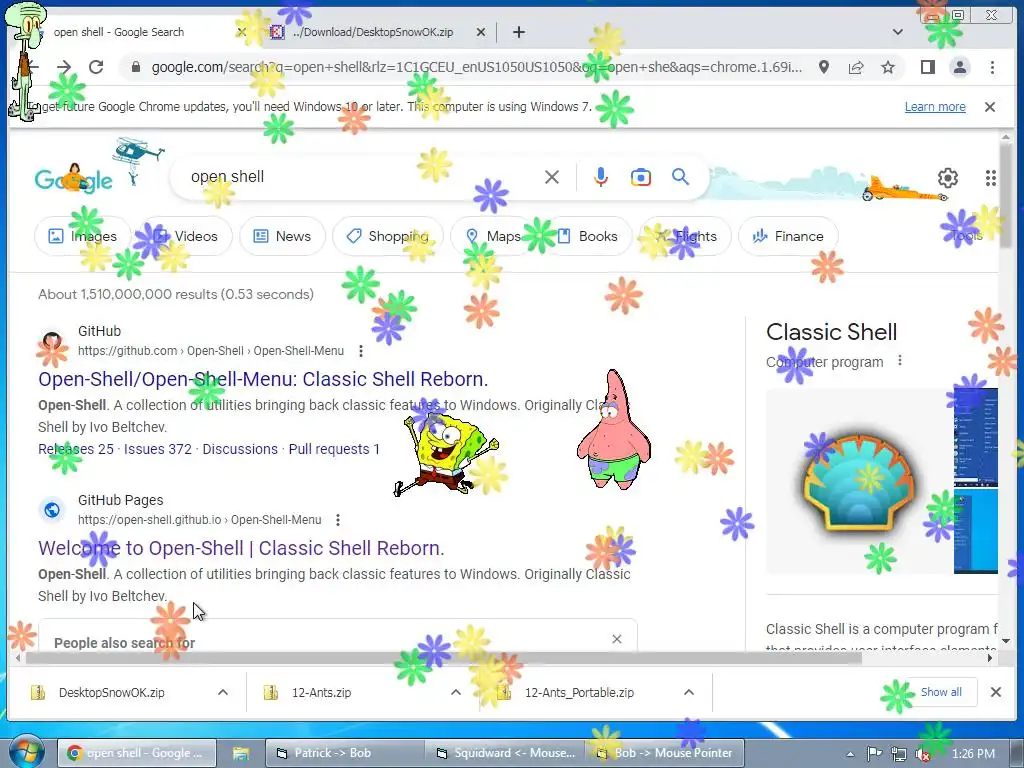Image resolution: width=1024 pixels, height=768 pixels.
Task: Open Google quick settings gear
Action: (x=948, y=178)
